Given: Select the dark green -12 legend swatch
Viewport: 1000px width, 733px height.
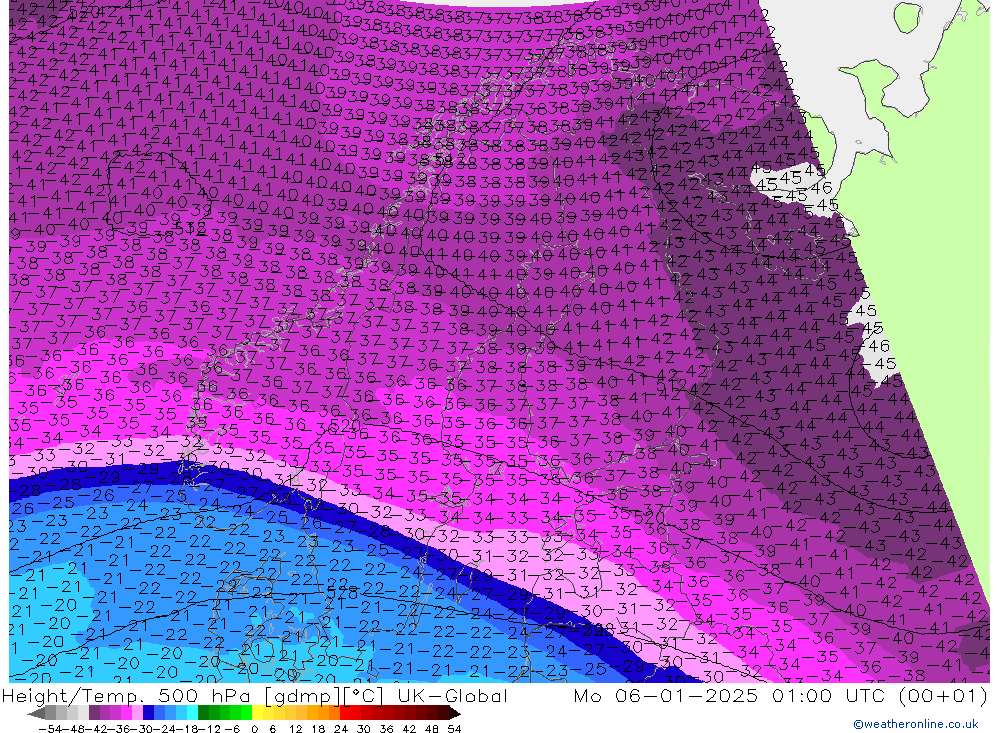Looking at the screenshot, I should coord(203,713).
